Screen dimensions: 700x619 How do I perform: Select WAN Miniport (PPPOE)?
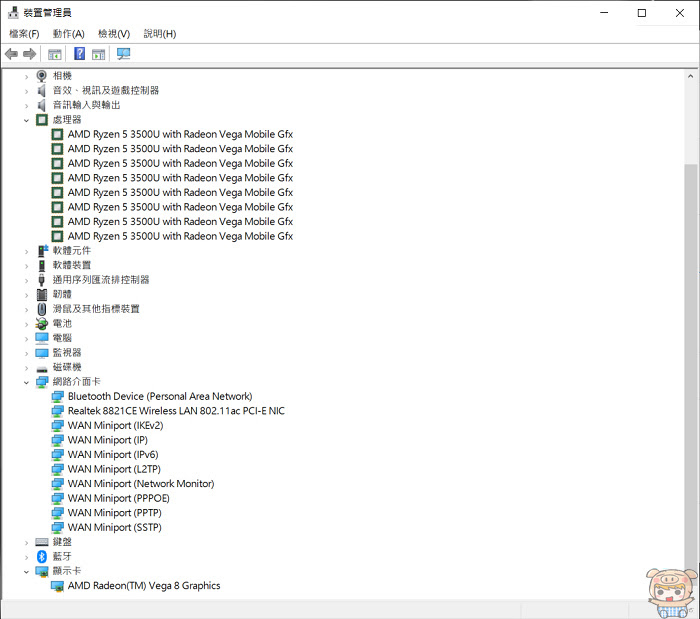(118, 499)
